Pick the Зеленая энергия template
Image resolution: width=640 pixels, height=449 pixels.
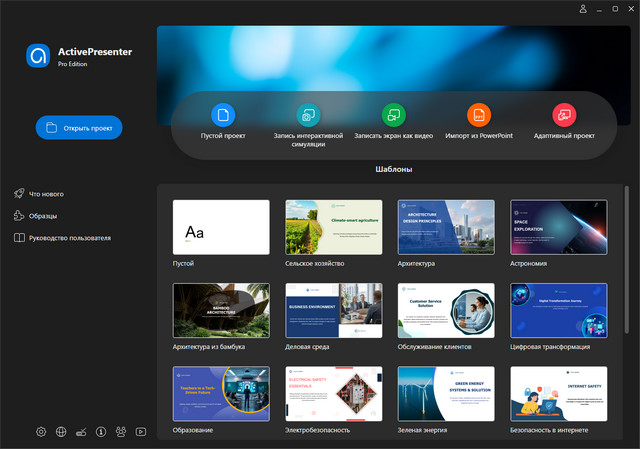446,393
